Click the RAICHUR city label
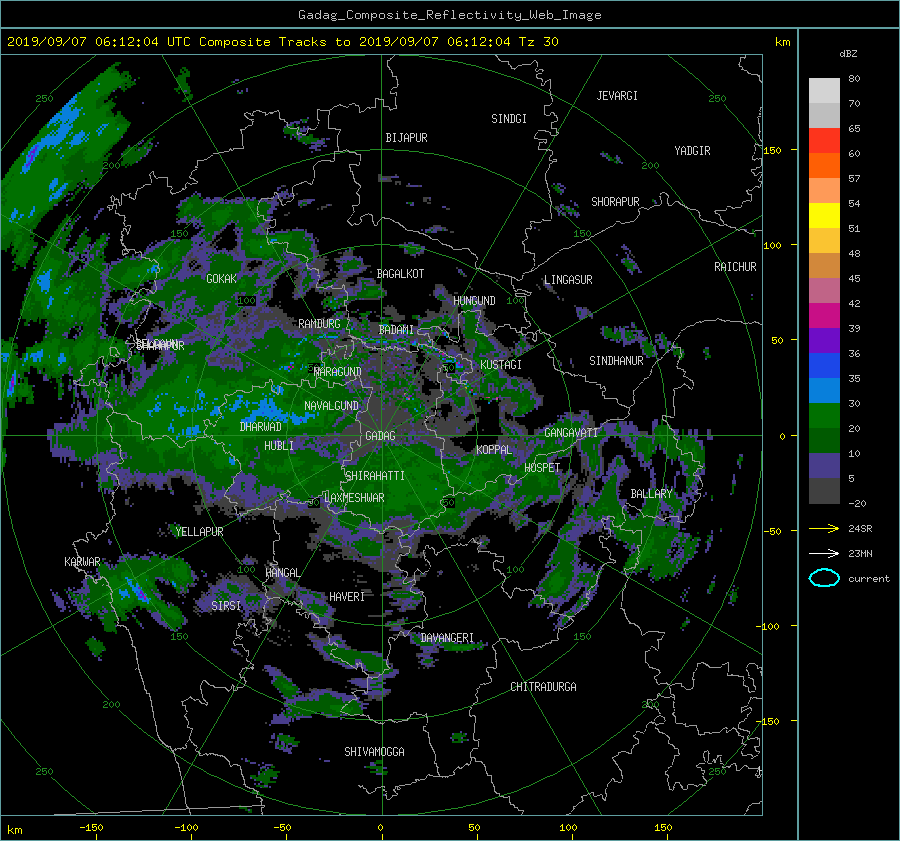Image resolution: width=900 pixels, height=841 pixels. (735, 267)
